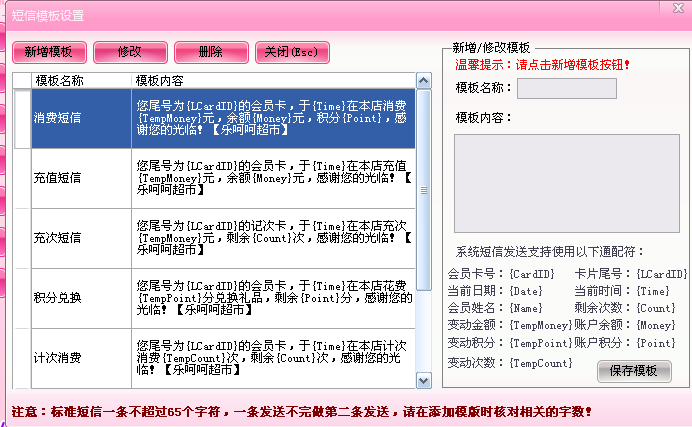Save template with 保存模板 button
This screenshot has height=427, width=692.
[x=634, y=371]
